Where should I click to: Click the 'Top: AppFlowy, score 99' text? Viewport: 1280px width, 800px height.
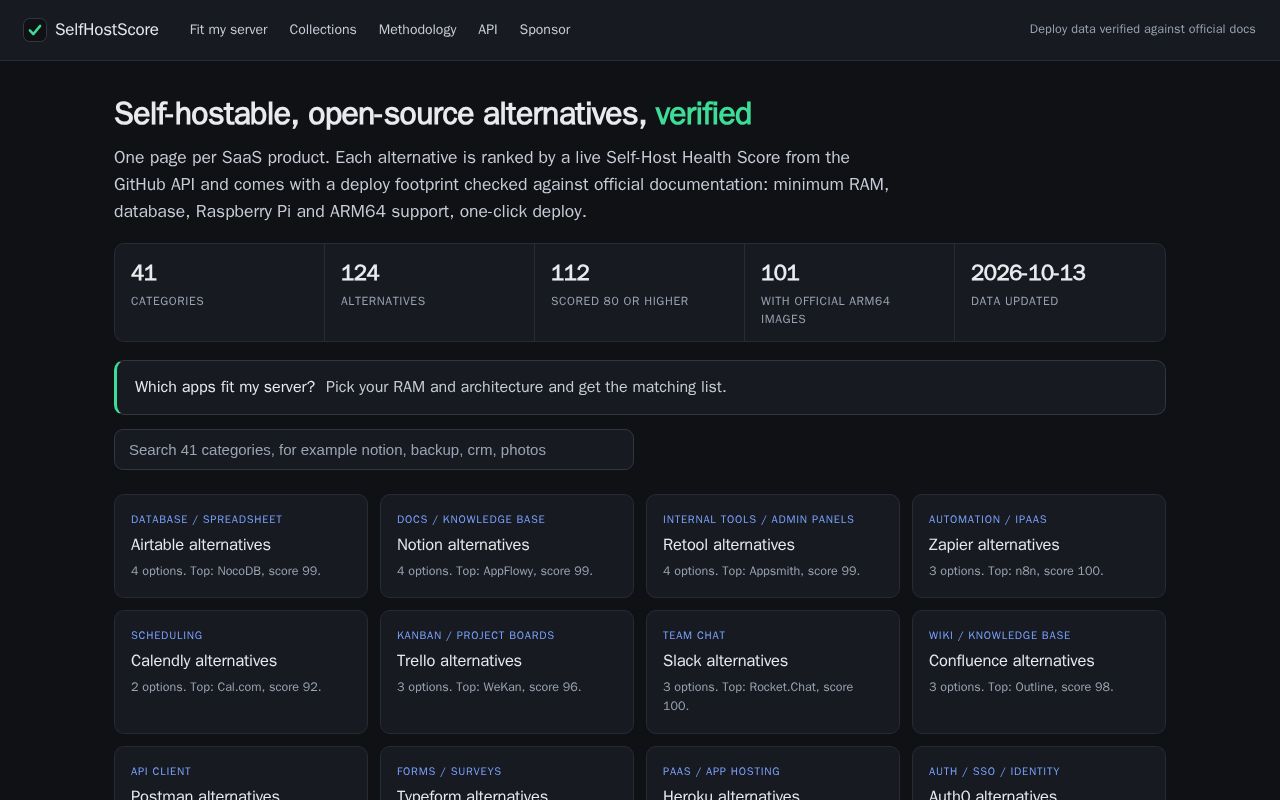tap(524, 571)
